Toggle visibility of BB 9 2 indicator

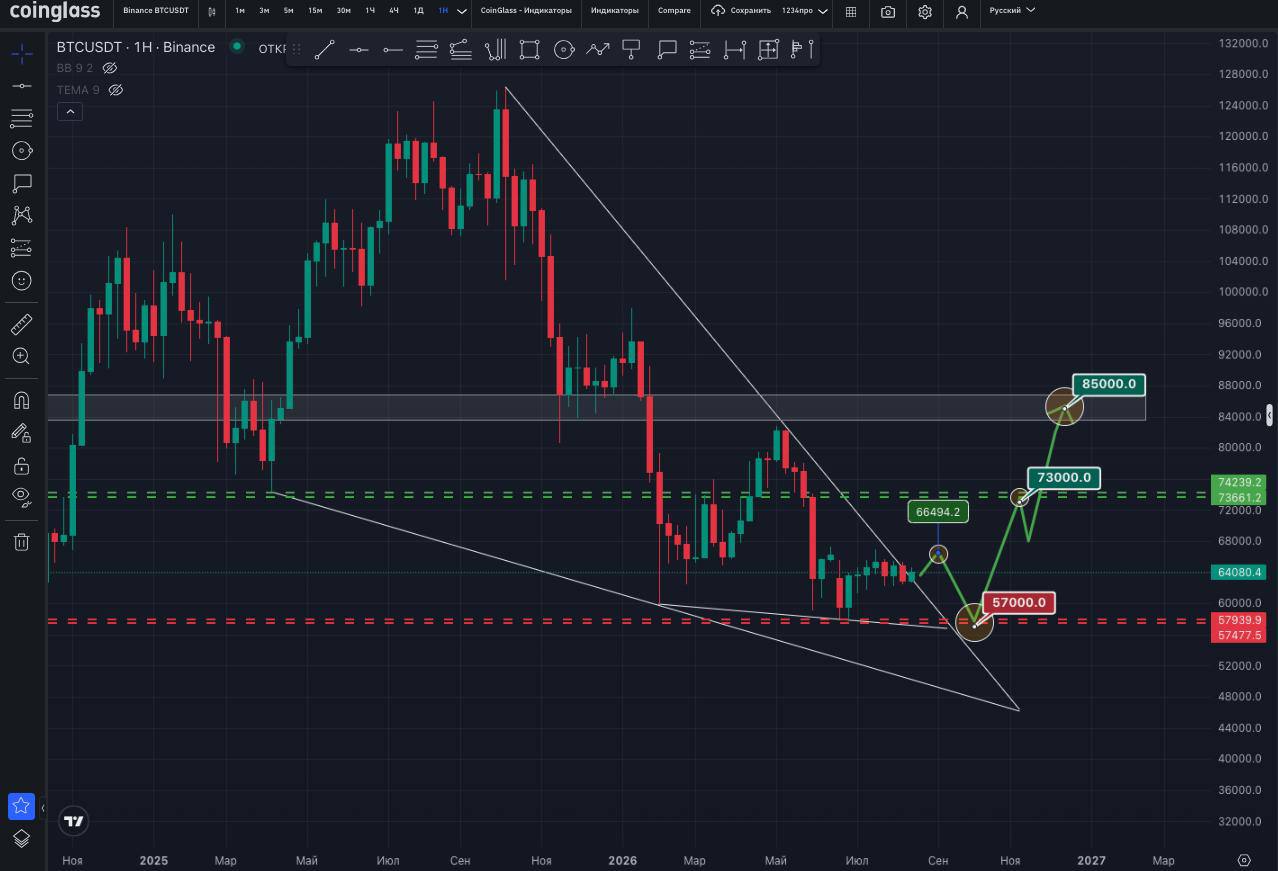pos(111,68)
